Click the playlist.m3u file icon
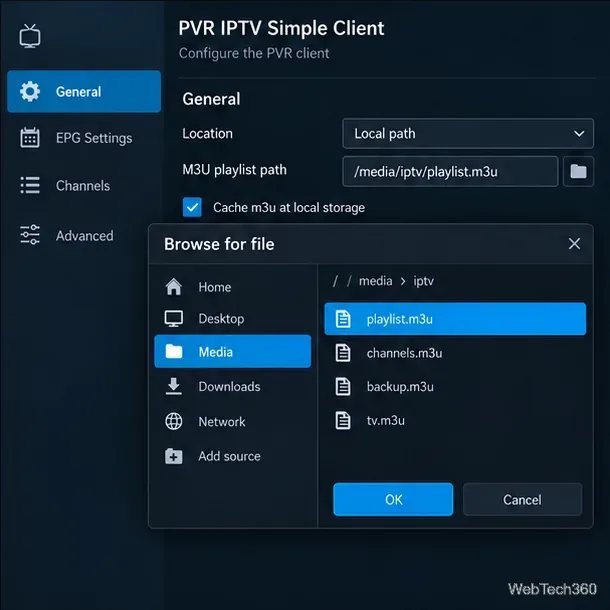The width and height of the screenshot is (610, 610). (x=343, y=319)
